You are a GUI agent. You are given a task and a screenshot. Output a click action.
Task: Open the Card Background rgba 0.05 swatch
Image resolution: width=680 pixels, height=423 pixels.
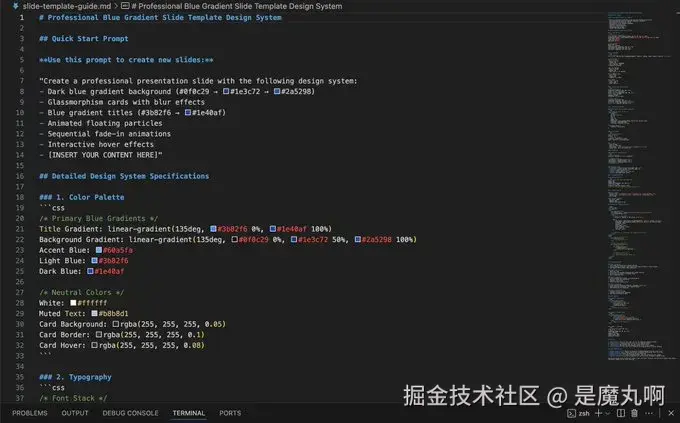coord(116,325)
